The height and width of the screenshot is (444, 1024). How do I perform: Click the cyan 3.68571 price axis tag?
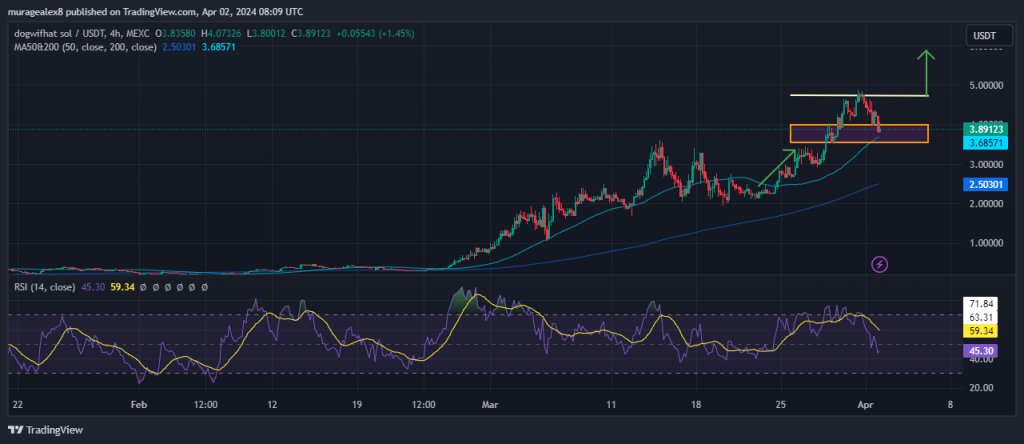985,142
